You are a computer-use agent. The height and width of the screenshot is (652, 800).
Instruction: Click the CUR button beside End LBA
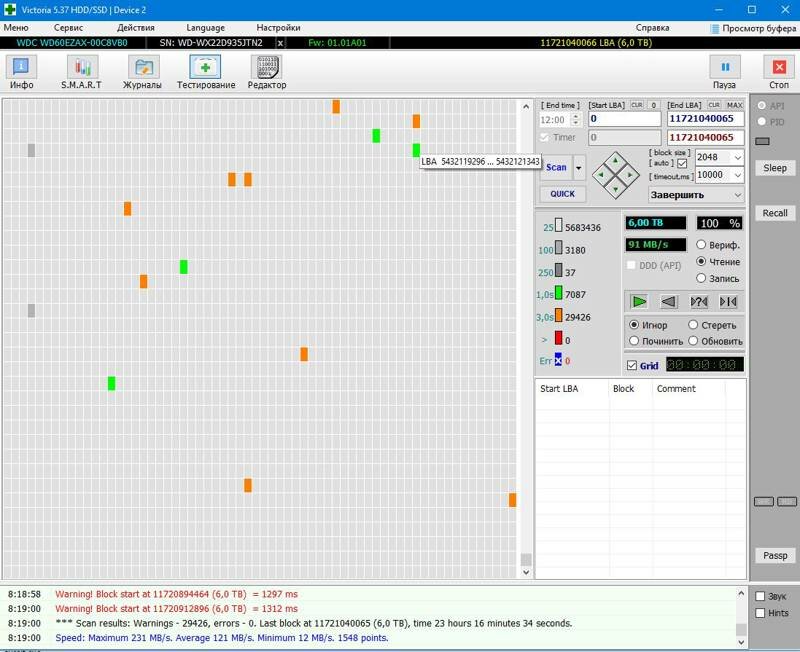[x=714, y=105]
